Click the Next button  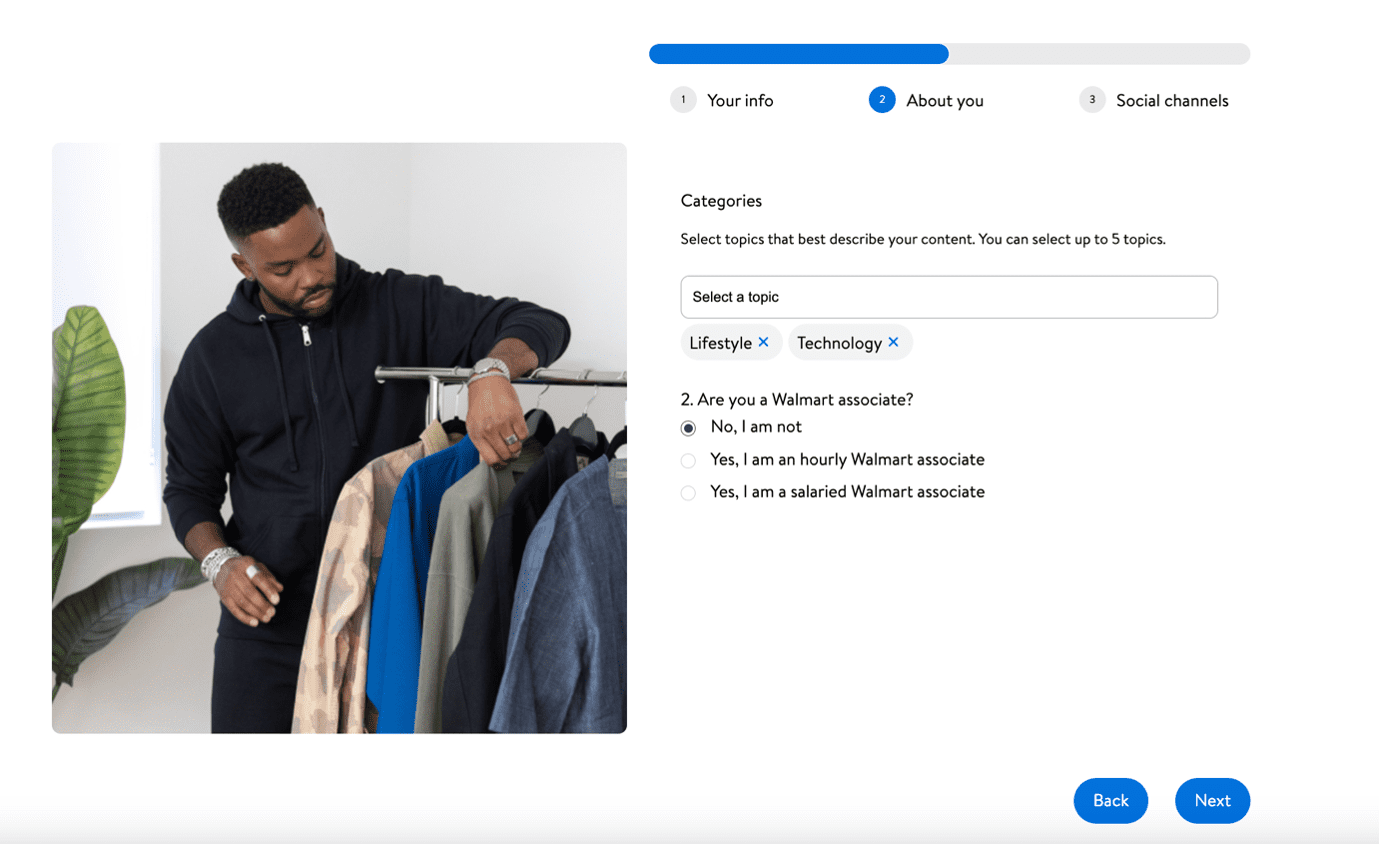(1212, 800)
